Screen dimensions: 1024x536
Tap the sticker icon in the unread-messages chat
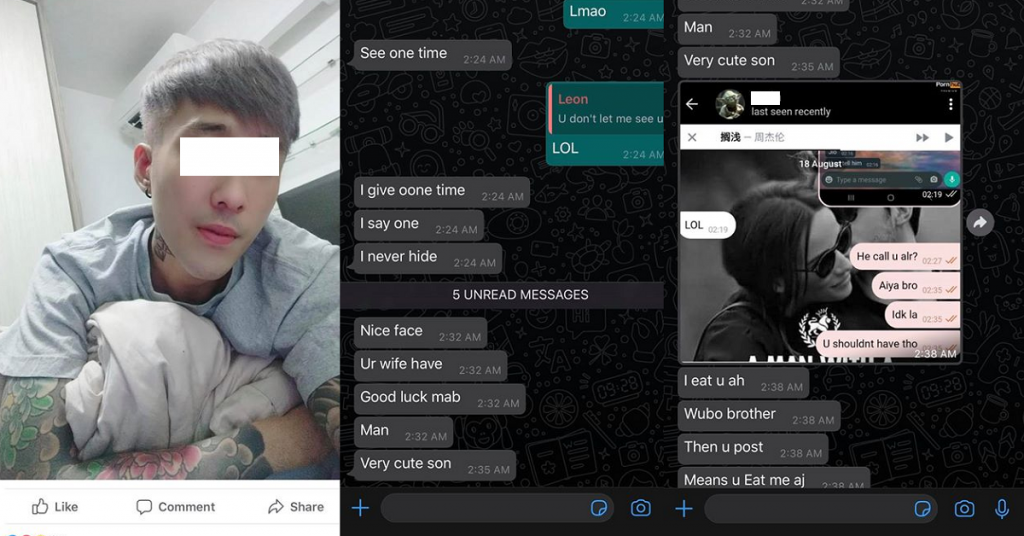point(598,508)
